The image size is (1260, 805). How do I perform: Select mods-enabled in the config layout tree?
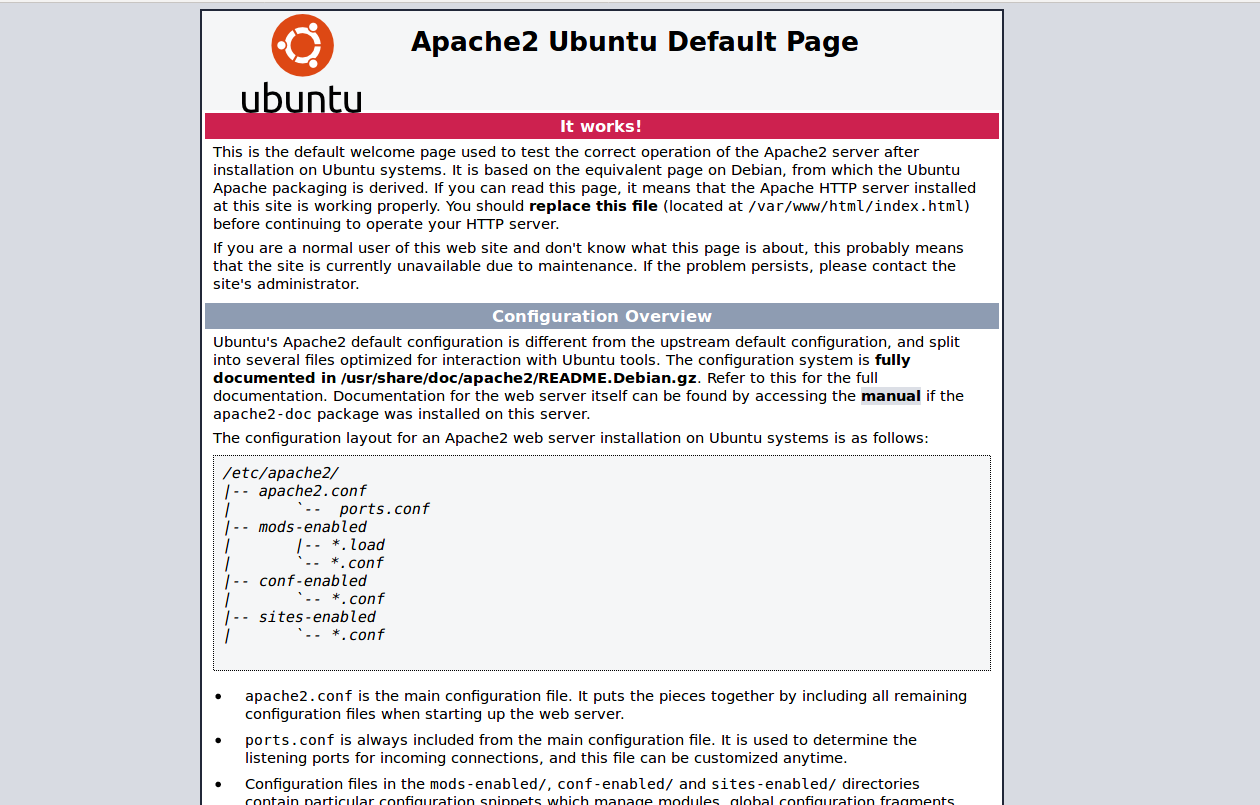pos(312,527)
